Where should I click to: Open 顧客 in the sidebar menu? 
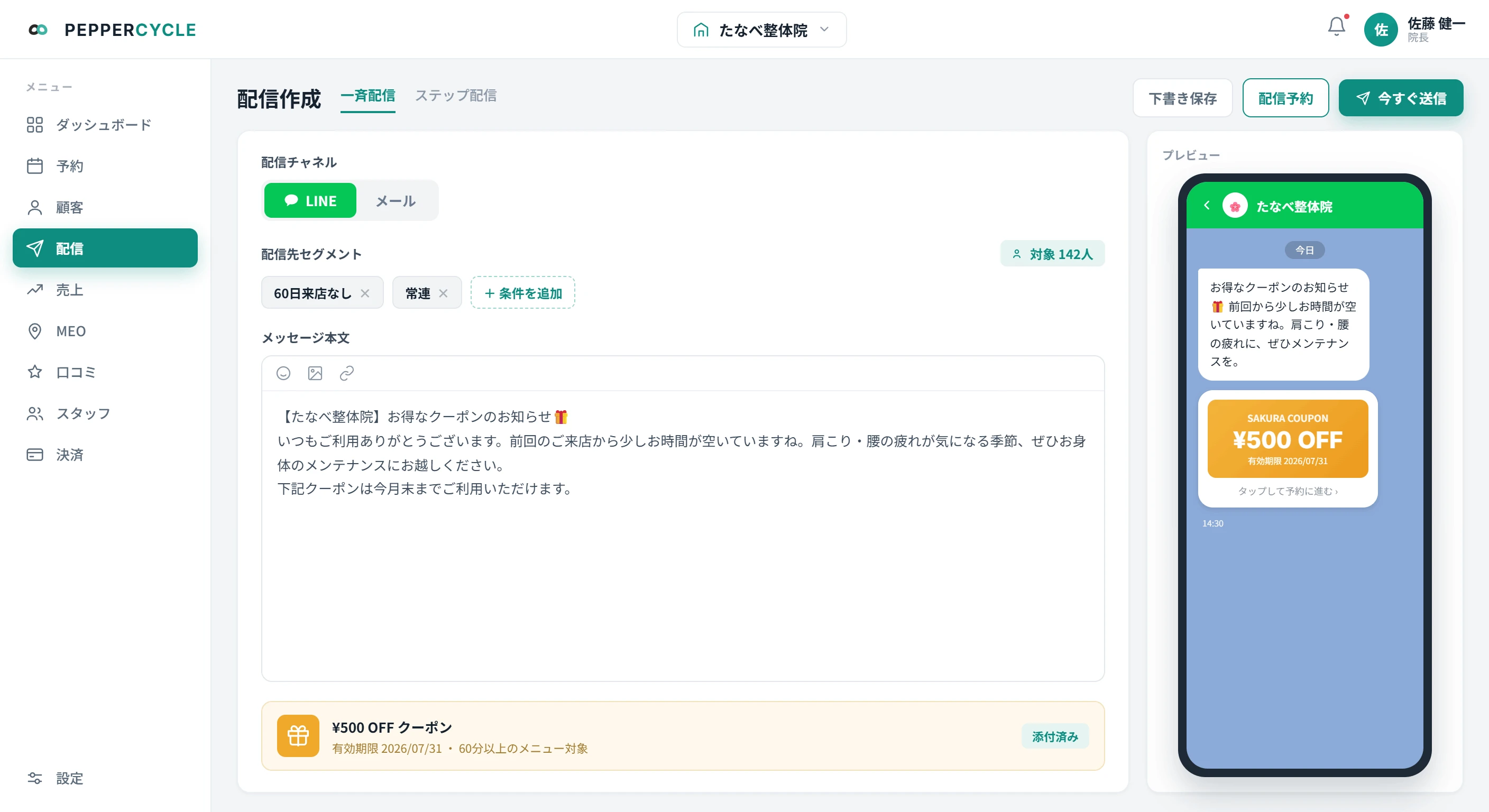(105, 207)
